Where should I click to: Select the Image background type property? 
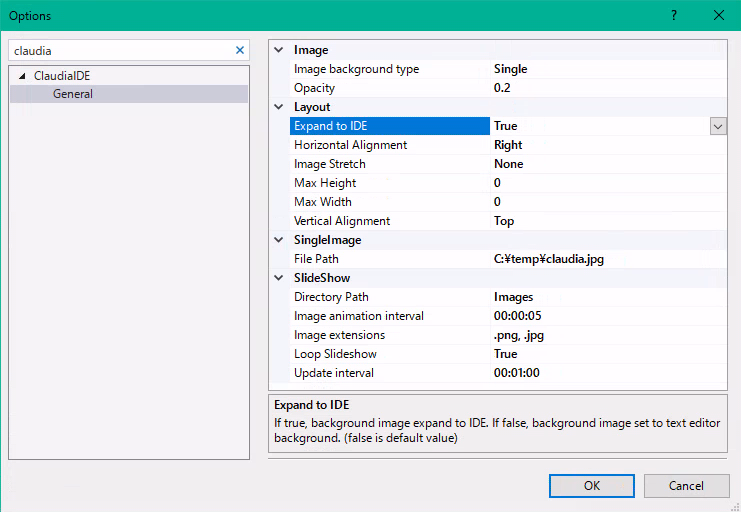[357, 69]
